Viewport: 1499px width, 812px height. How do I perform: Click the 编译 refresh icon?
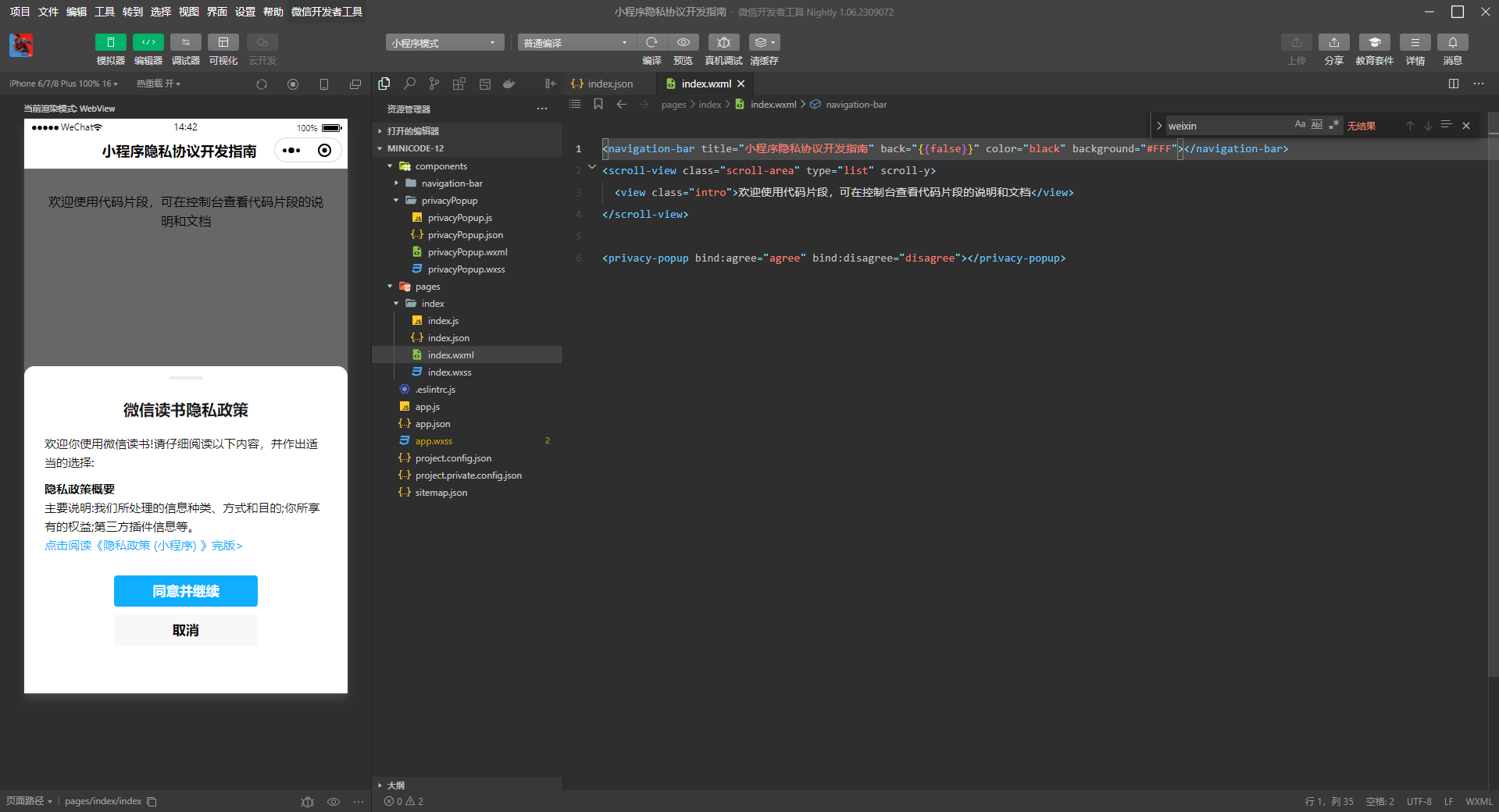coord(651,42)
